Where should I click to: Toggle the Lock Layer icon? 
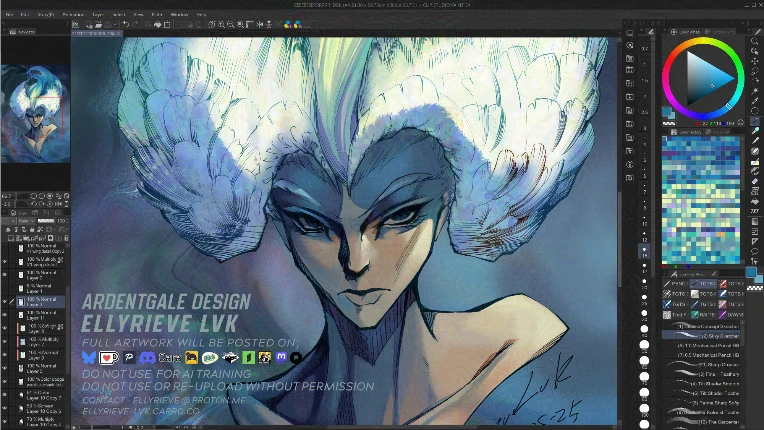32,229
